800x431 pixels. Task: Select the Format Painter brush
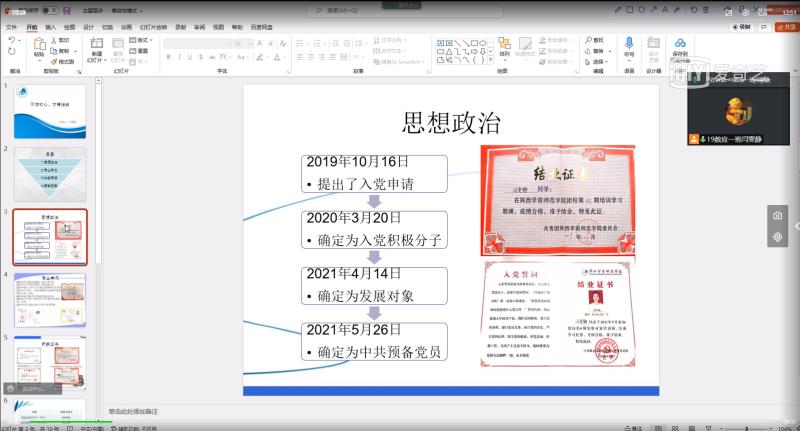[x=54, y=62]
